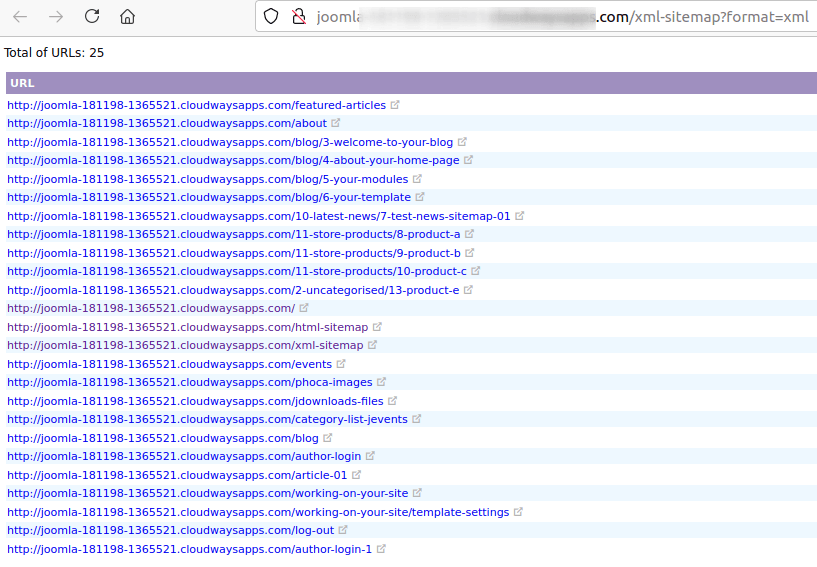Open 7-test-news-sitemap-01 link
The height and width of the screenshot is (567, 817).
click(258, 216)
